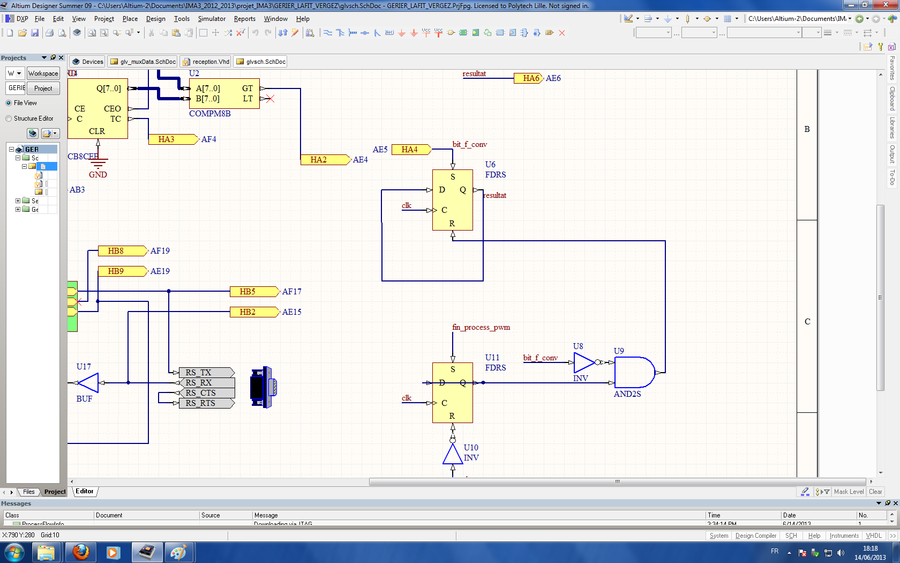The width and height of the screenshot is (900, 563).
Task: Select the Structure Editor radio button
Action: (x=7, y=118)
